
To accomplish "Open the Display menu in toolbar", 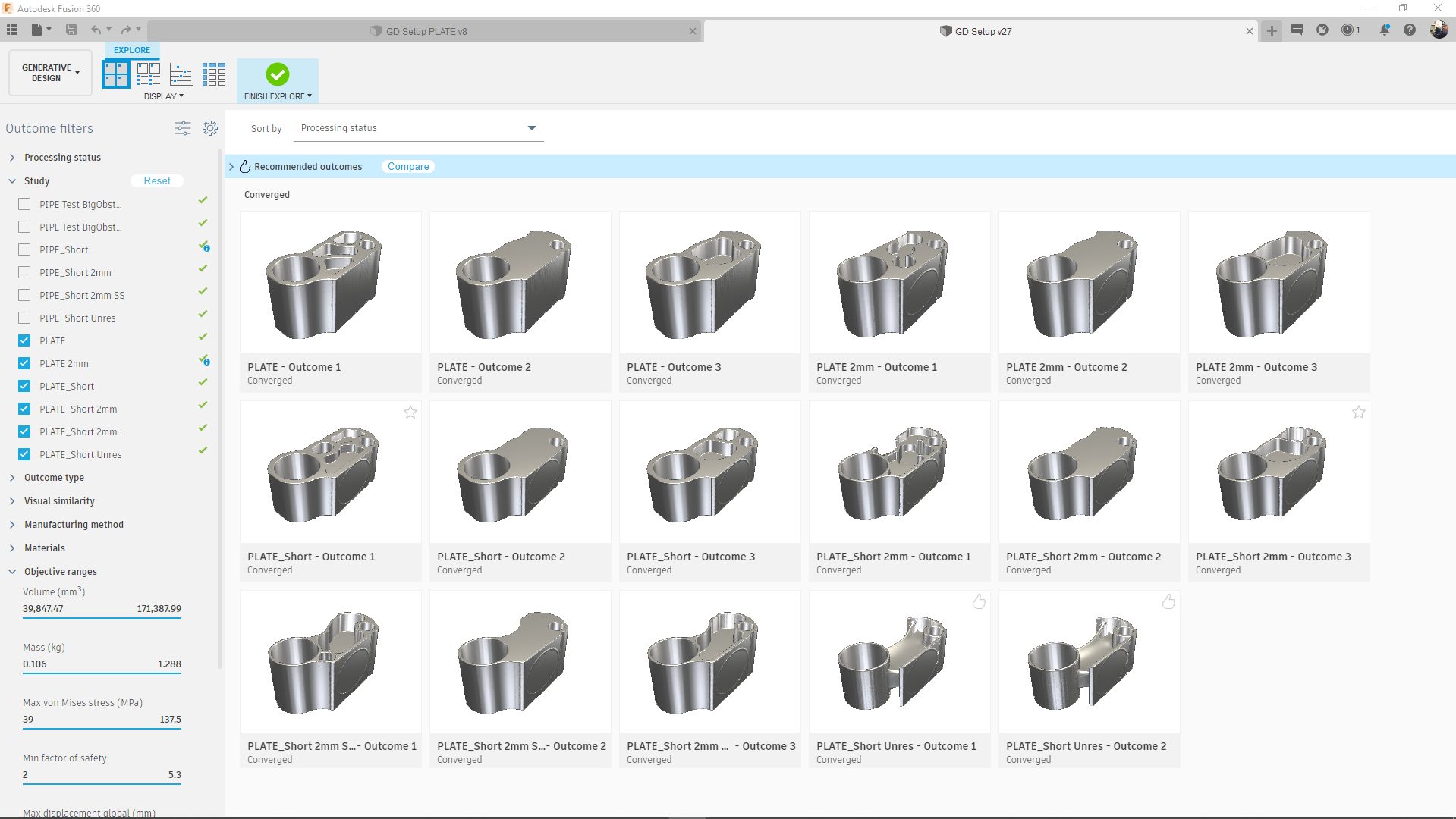I will point(163,96).
